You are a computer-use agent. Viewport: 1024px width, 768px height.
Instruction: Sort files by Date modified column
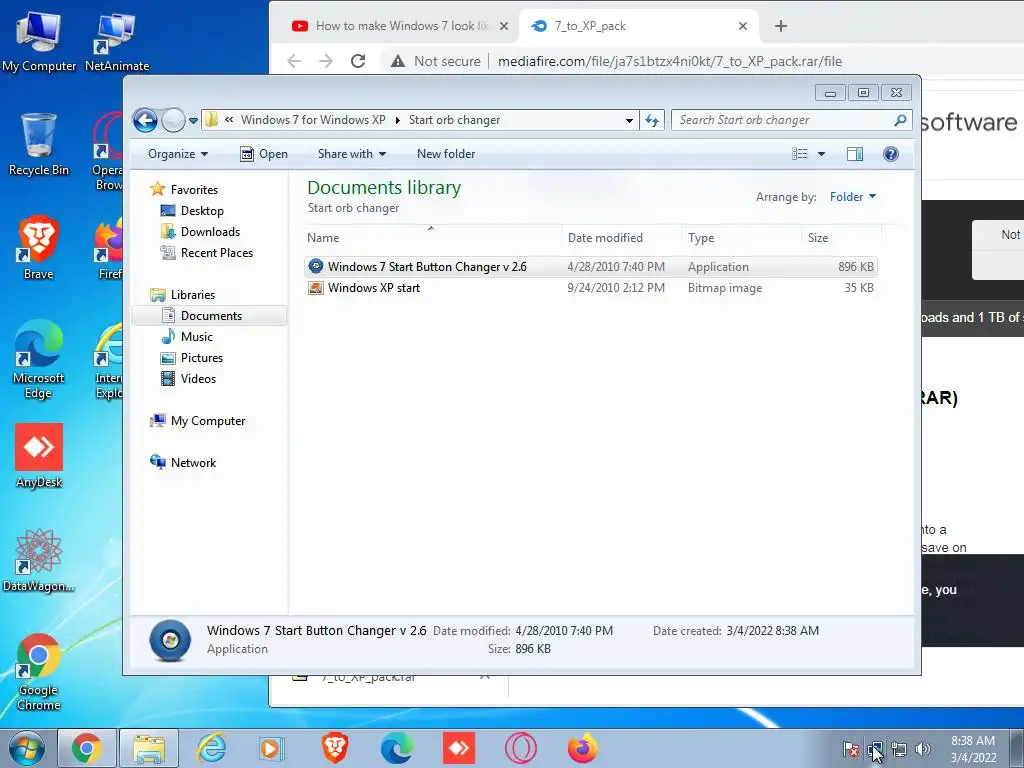coord(621,238)
